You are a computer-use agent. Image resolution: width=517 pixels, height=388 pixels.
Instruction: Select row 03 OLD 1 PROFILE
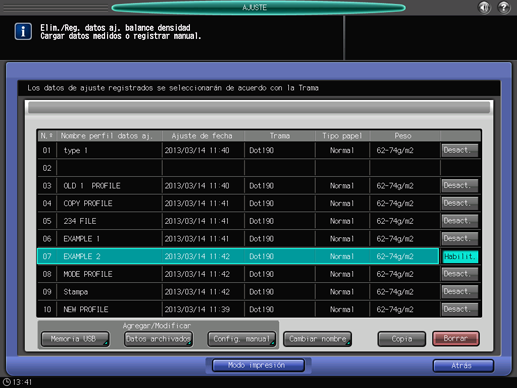(238, 186)
